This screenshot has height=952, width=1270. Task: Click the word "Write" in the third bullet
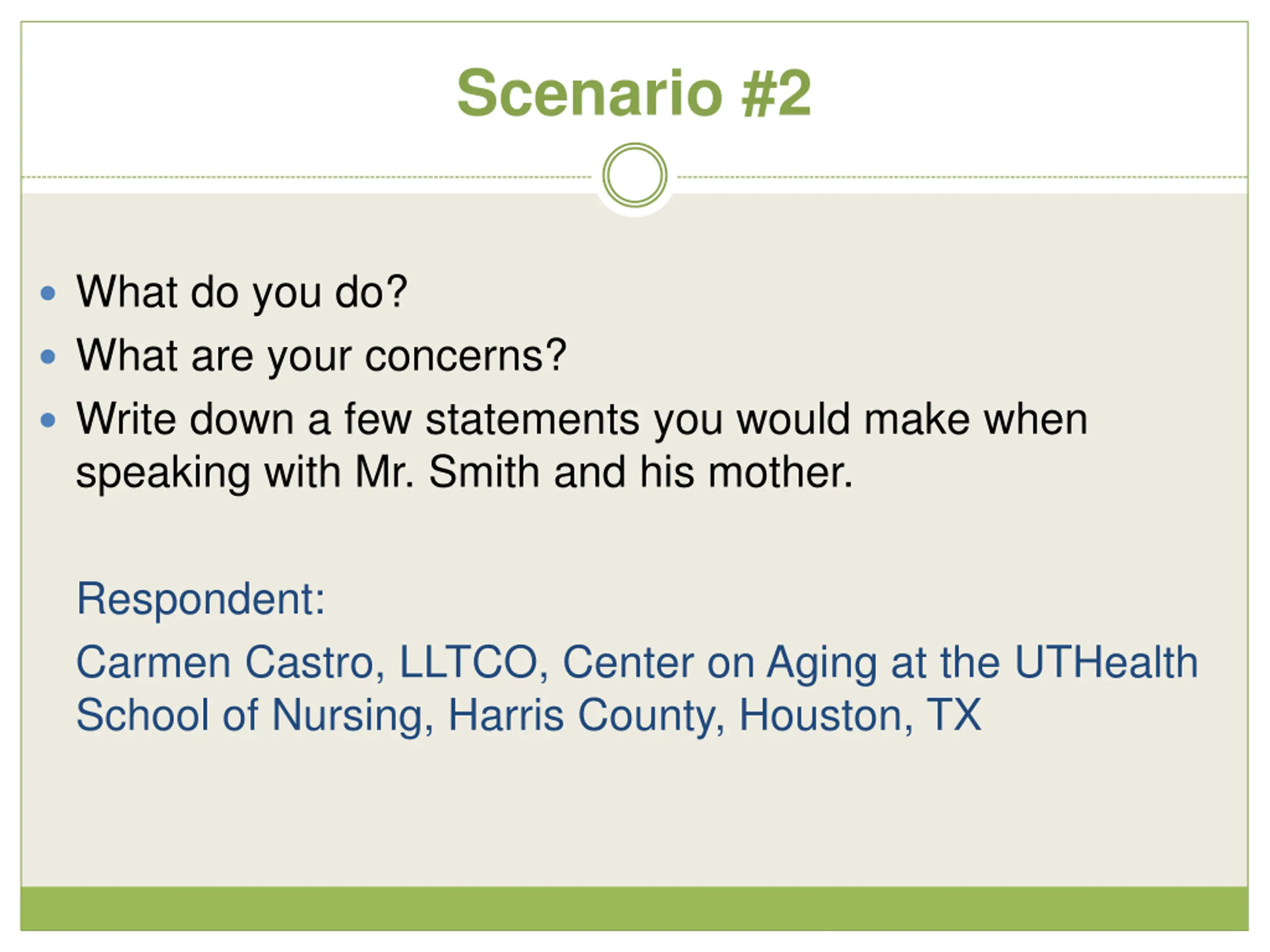tap(127, 419)
